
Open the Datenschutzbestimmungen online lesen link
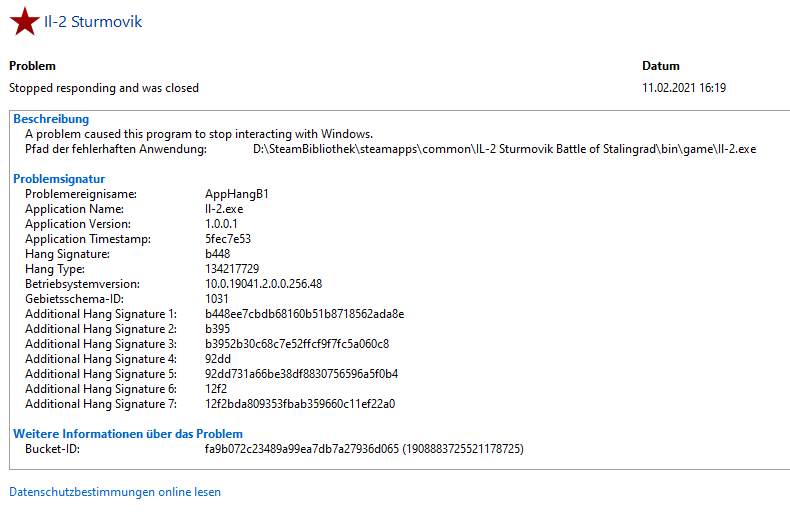pos(115,492)
